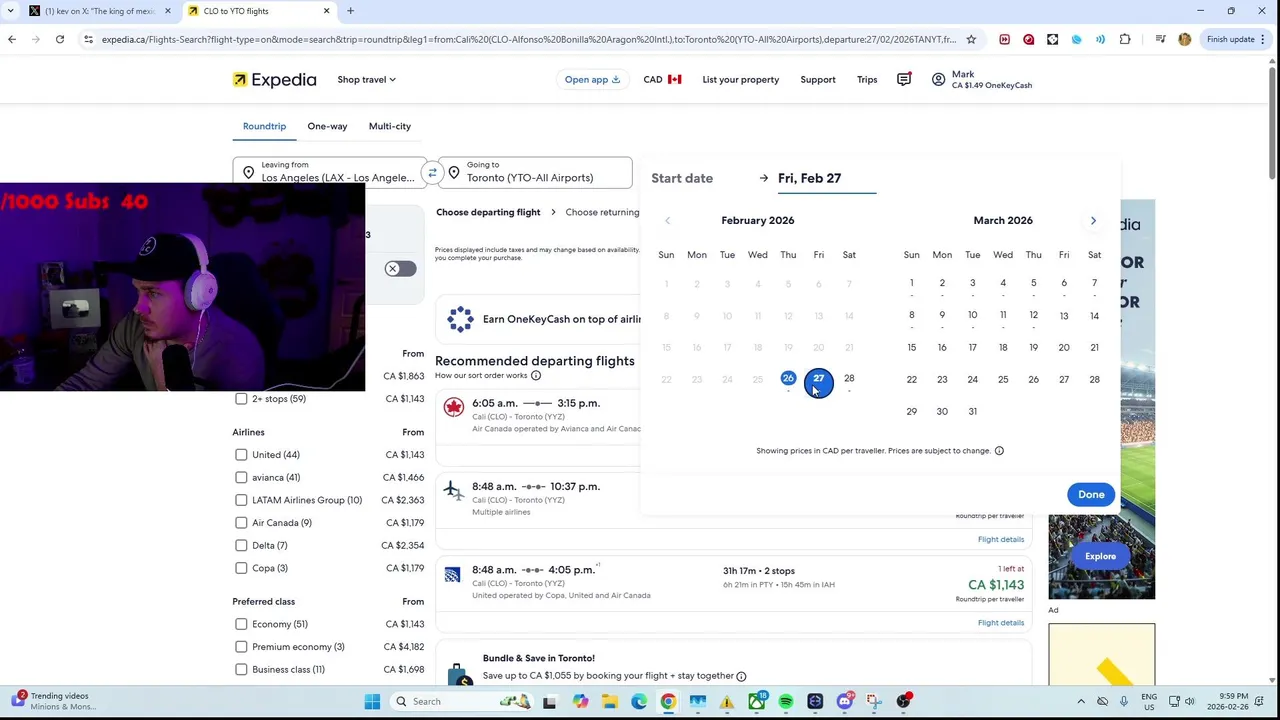Click the OneKeyCash earn icon

coord(460,319)
